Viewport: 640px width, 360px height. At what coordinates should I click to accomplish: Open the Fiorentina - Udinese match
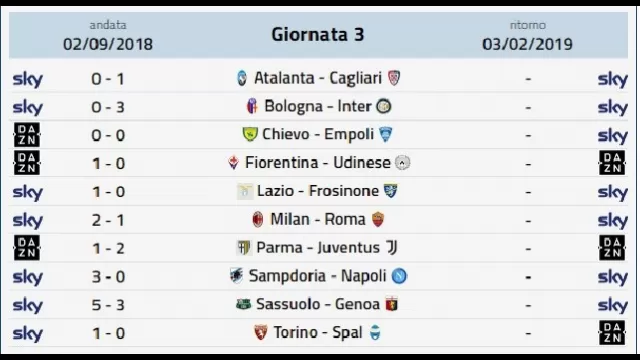coord(318,163)
